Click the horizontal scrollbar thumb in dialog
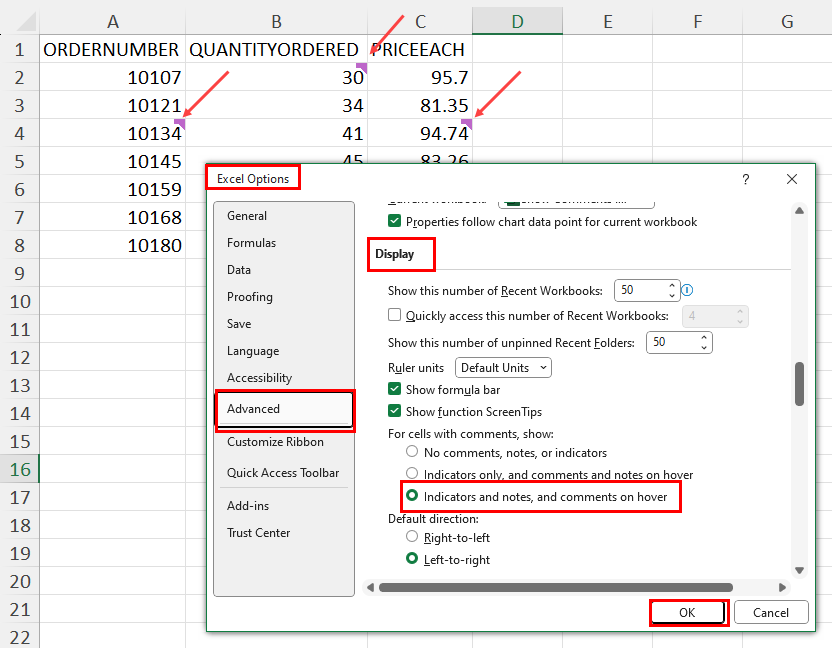This screenshot has height=648, width=832. (x=556, y=587)
